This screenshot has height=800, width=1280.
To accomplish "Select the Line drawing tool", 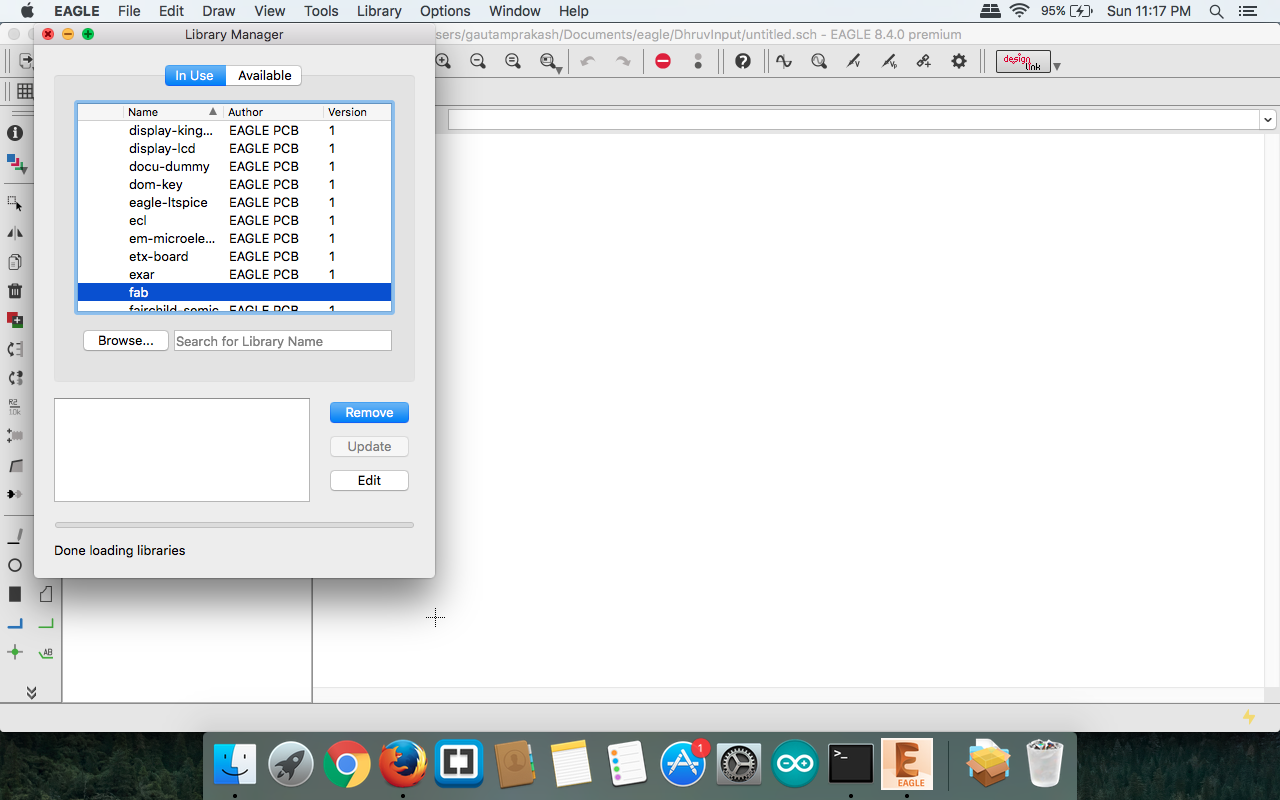I will pos(15,536).
